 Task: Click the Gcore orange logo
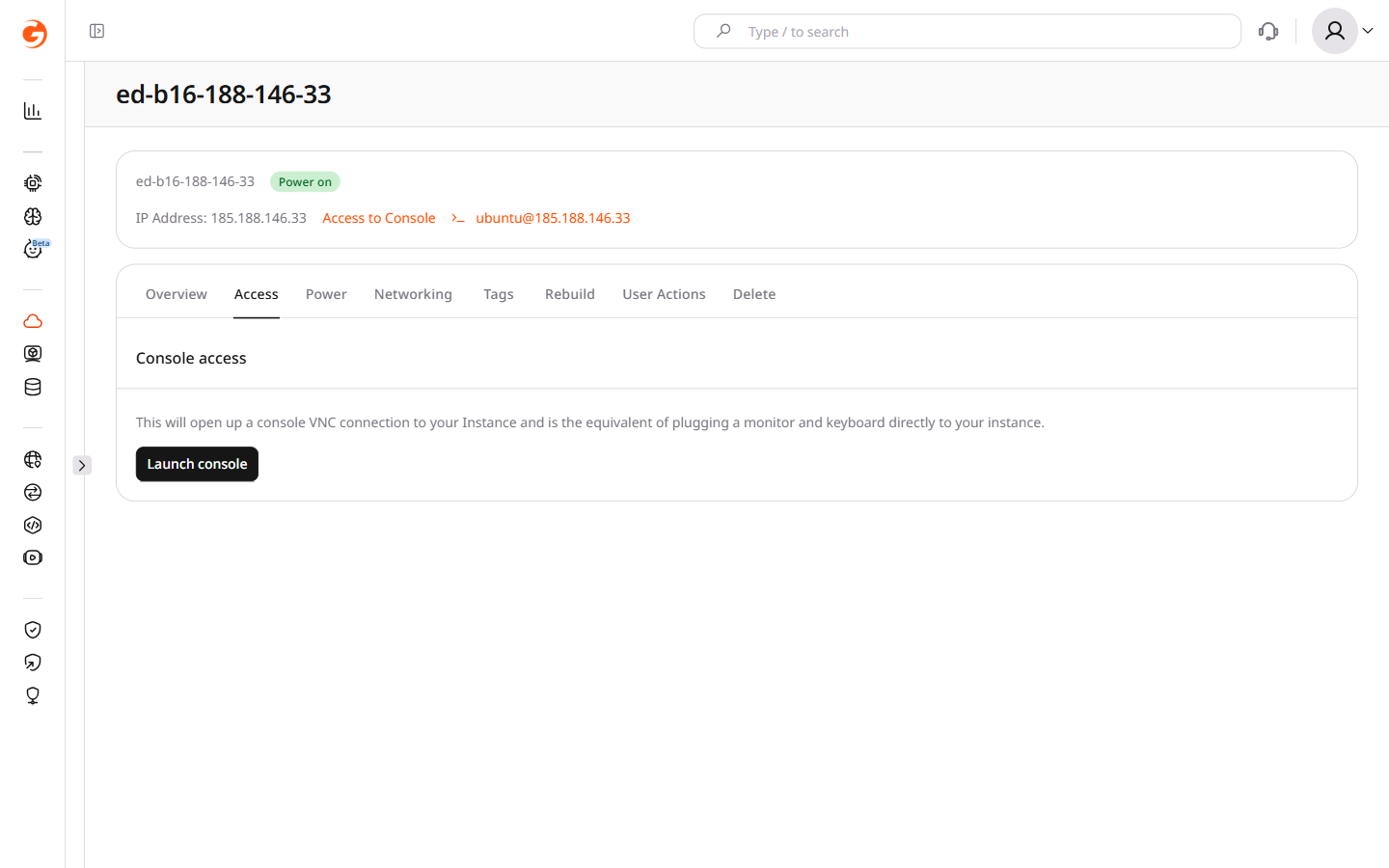(x=34, y=34)
